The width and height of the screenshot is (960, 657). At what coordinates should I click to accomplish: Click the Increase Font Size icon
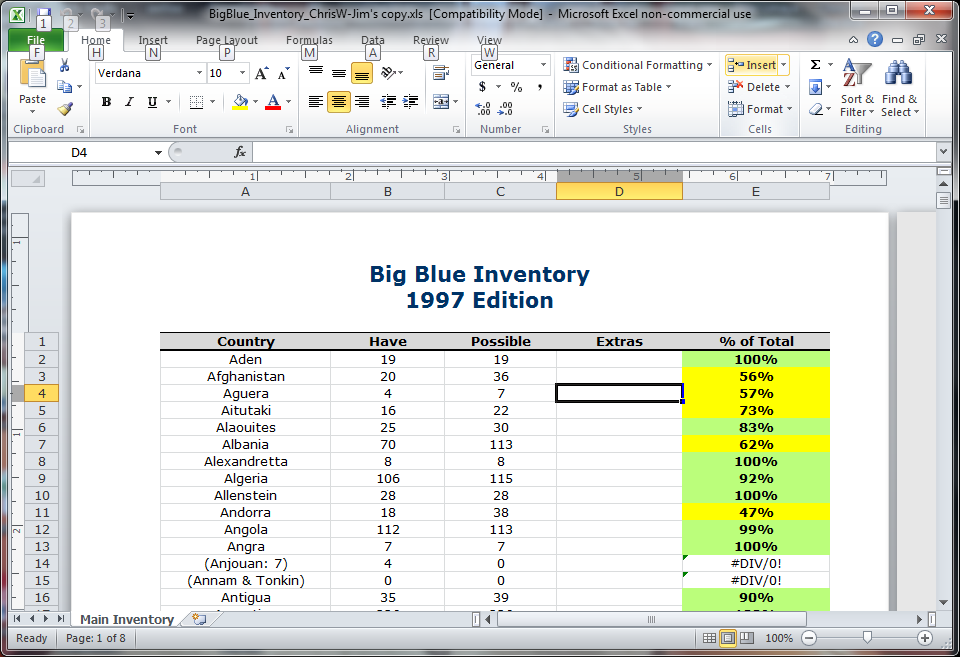pyautogui.click(x=259, y=72)
